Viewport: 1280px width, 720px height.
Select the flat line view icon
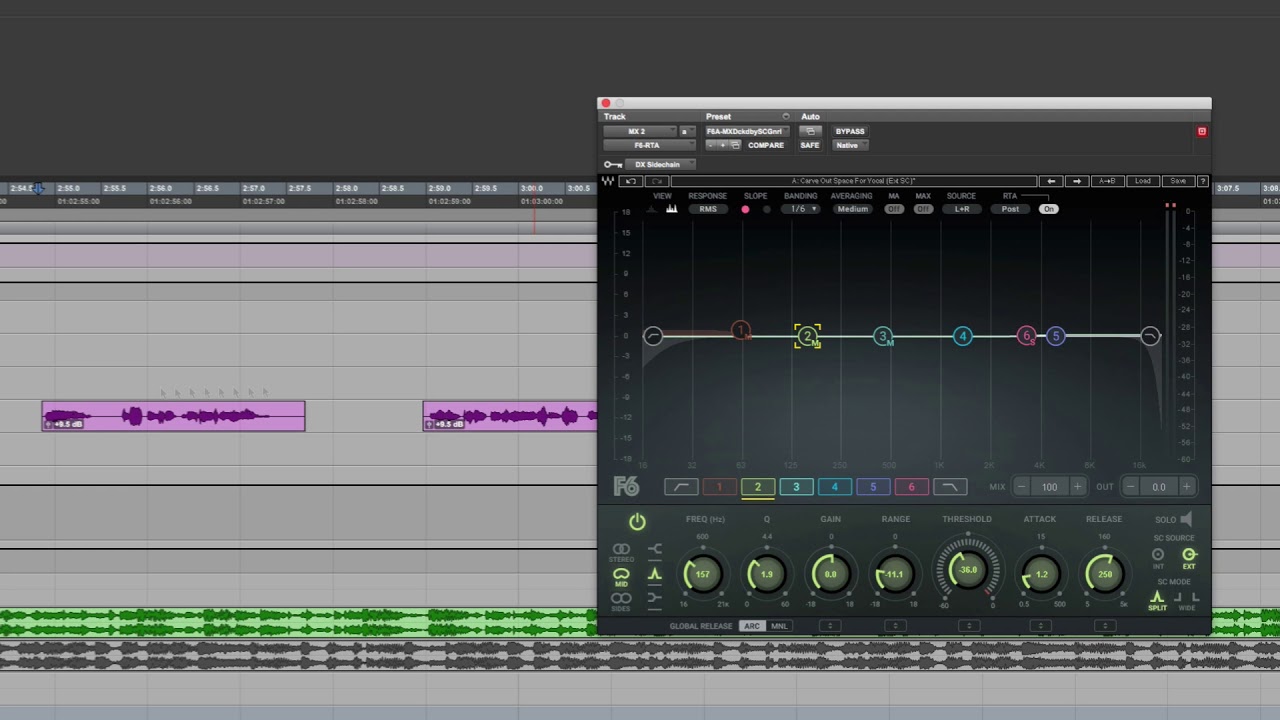coord(653,209)
